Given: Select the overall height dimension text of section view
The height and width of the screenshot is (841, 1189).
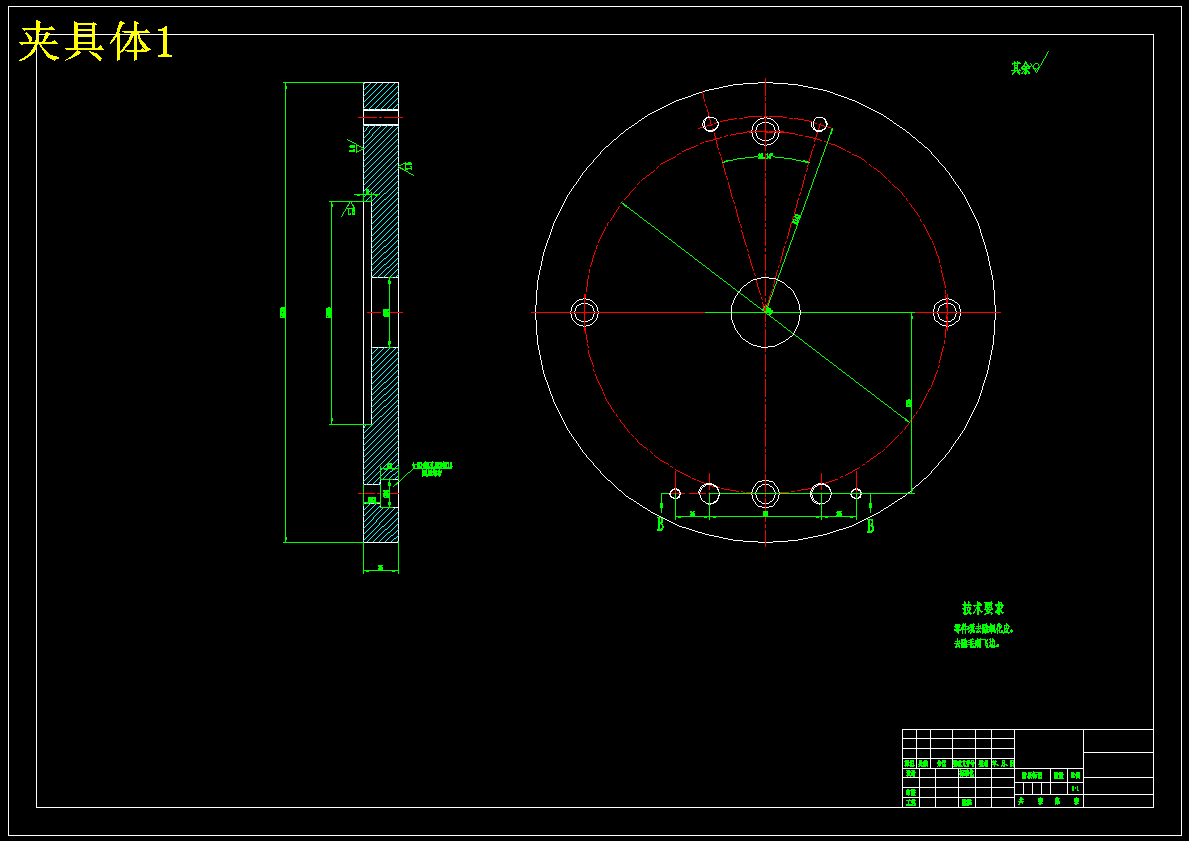Looking at the screenshot, I should click(283, 312).
